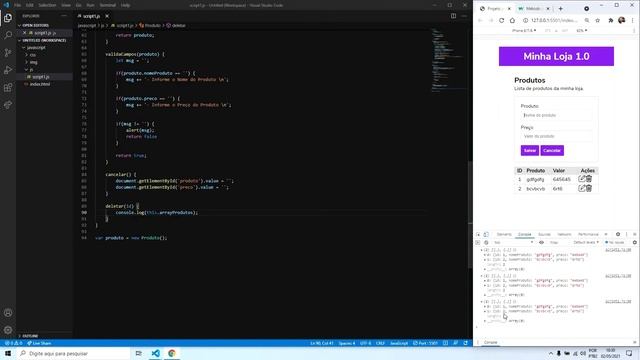
Task: Activate DevTools inspect element picker
Action: click(x=478, y=234)
